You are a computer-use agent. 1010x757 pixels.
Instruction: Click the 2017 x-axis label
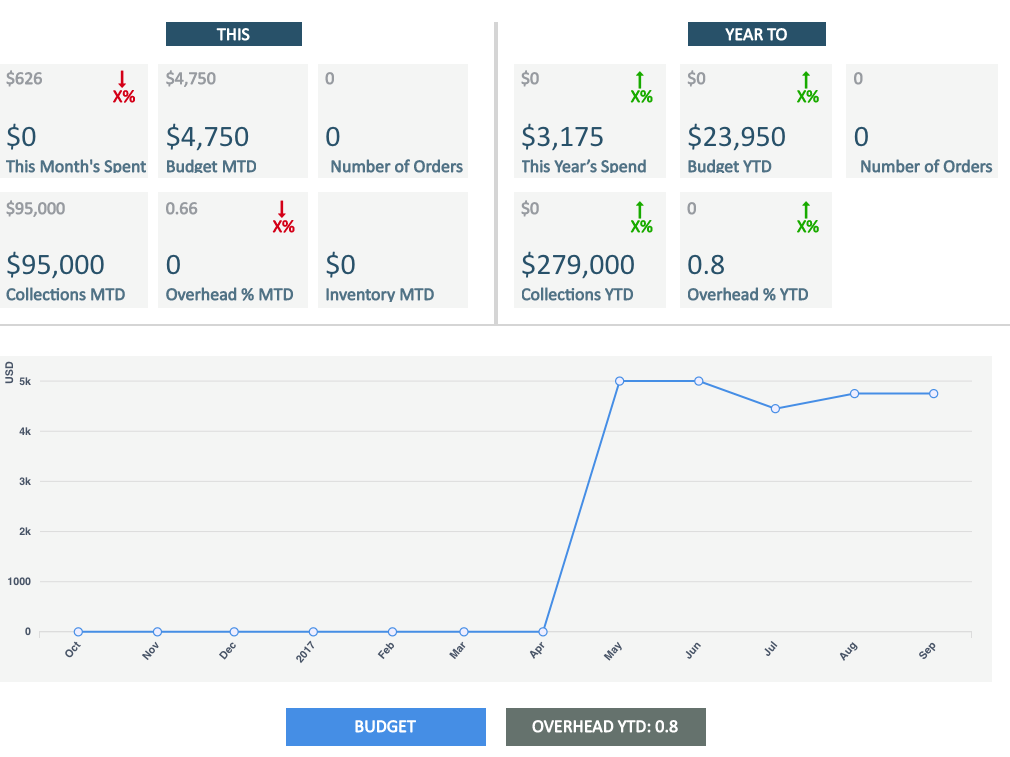pyautogui.click(x=305, y=652)
